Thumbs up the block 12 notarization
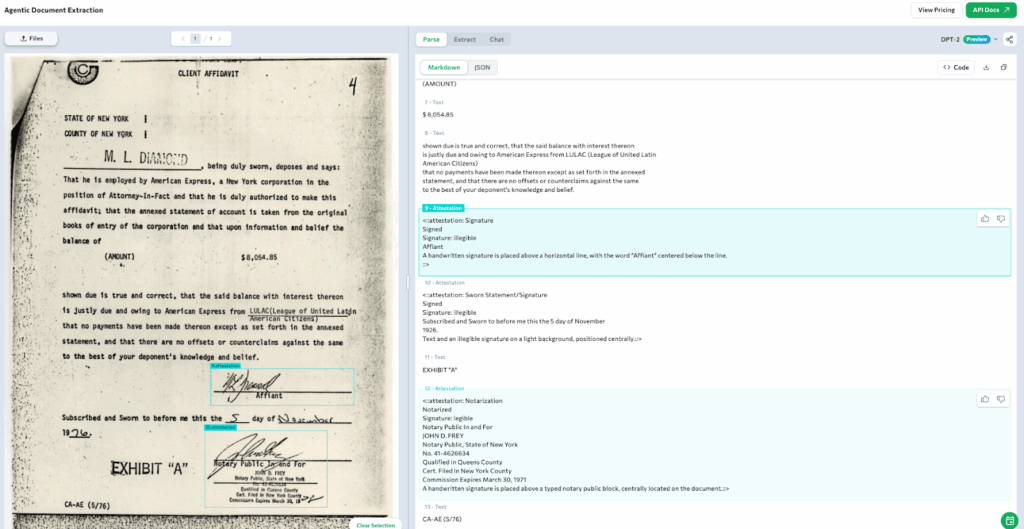Viewport: 1024px width, 529px height. [x=985, y=399]
